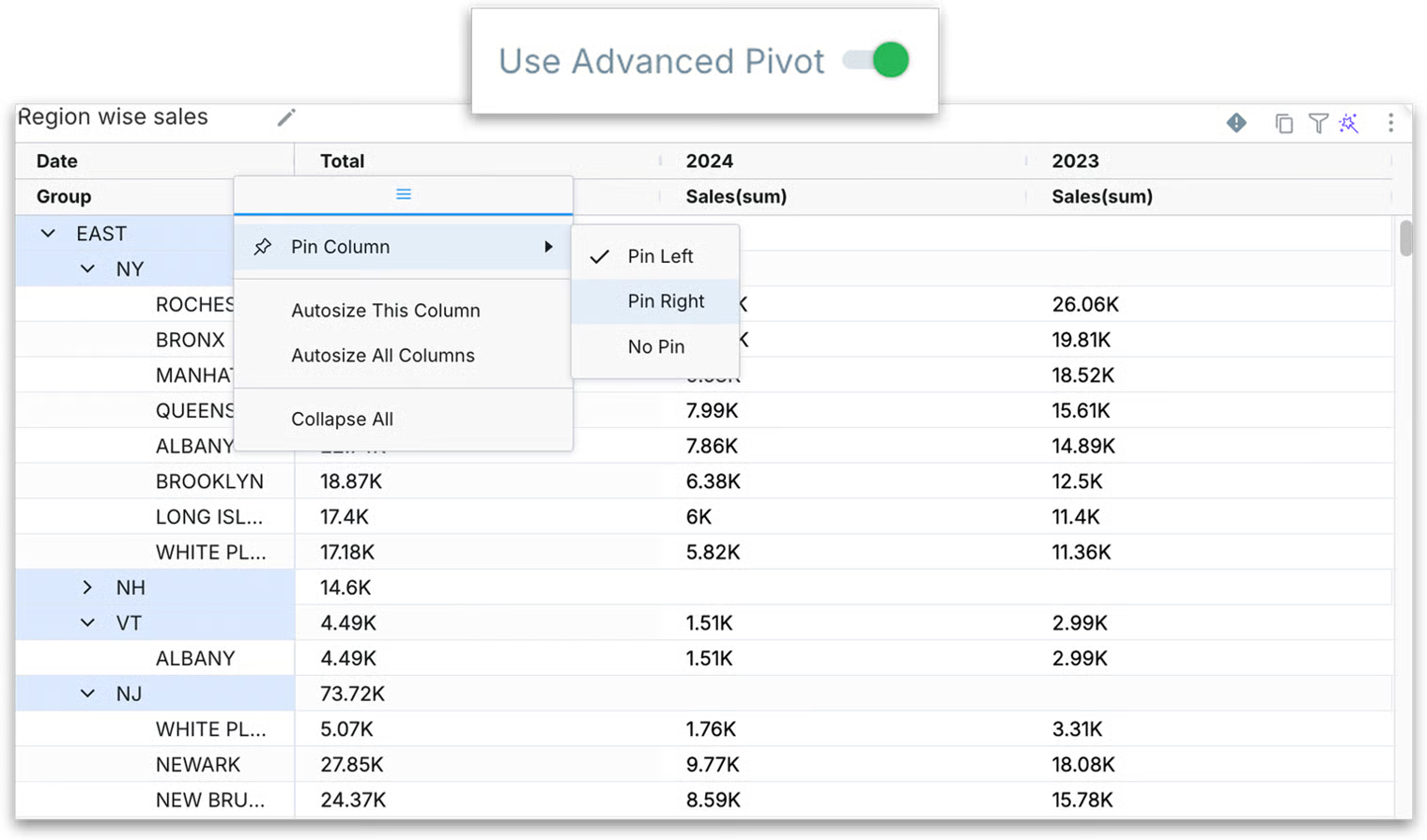This screenshot has height=840, width=1427.
Task: Choose Pin Right from submenu
Action: [x=666, y=301]
